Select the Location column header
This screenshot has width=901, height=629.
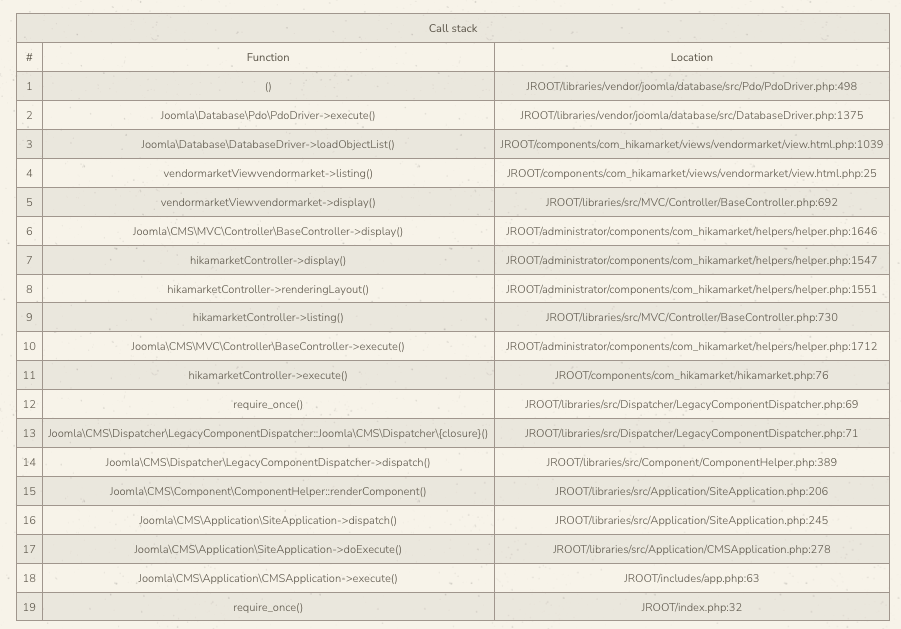(x=692, y=57)
